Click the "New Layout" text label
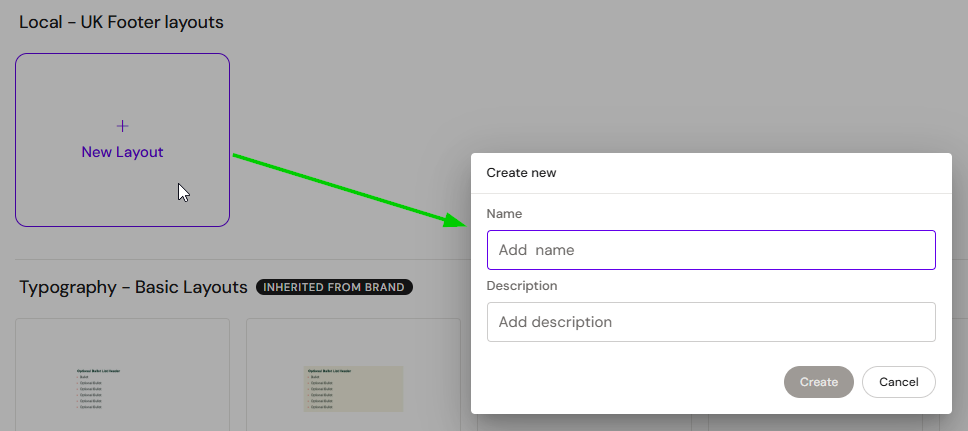Image resolution: width=968 pixels, height=431 pixels. (122, 152)
